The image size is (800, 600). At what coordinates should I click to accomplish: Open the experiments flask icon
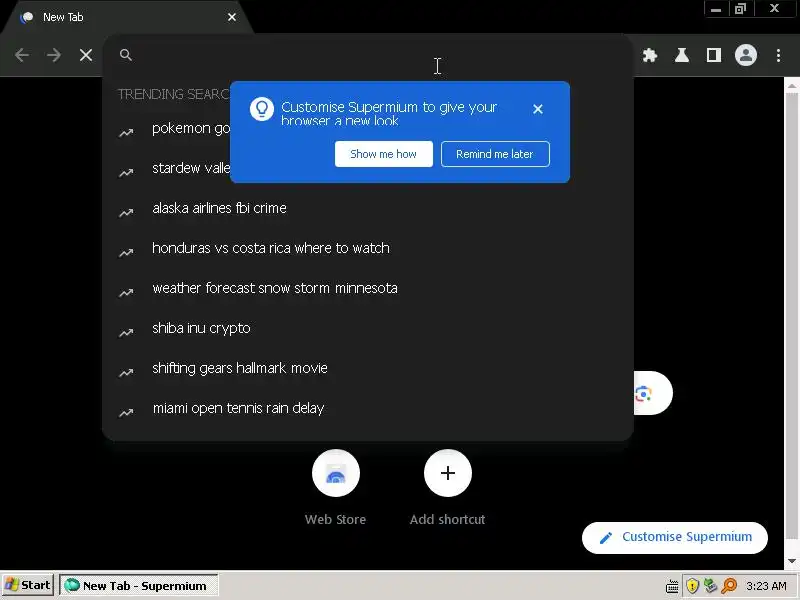[x=682, y=55]
